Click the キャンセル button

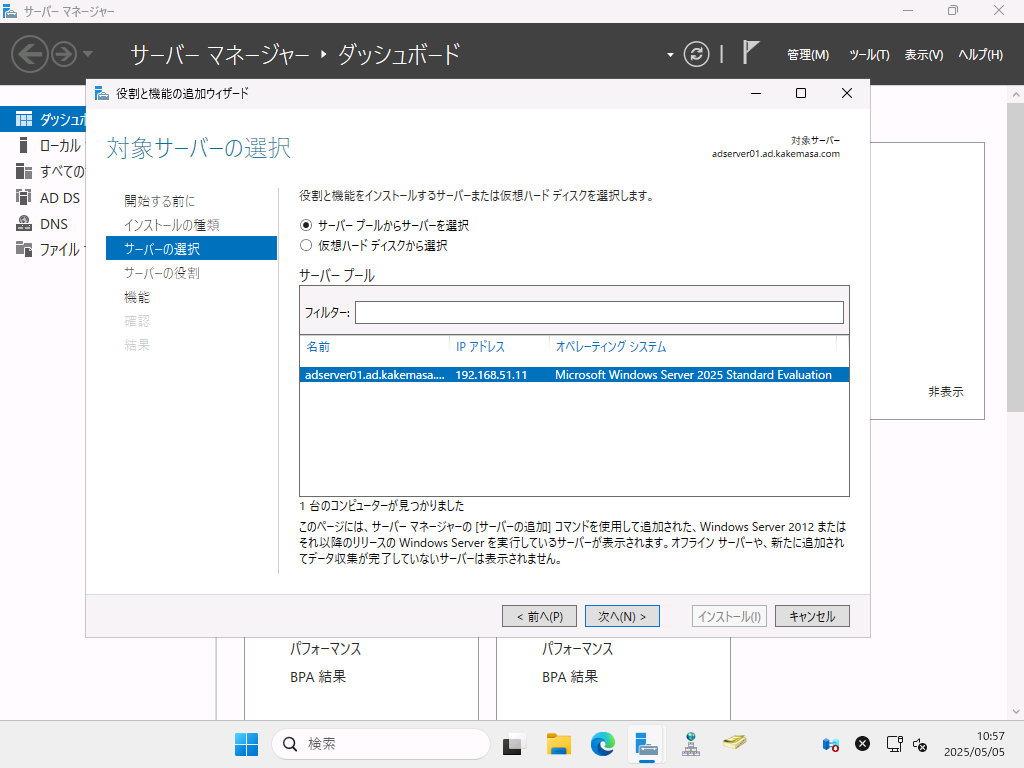(x=812, y=616)
